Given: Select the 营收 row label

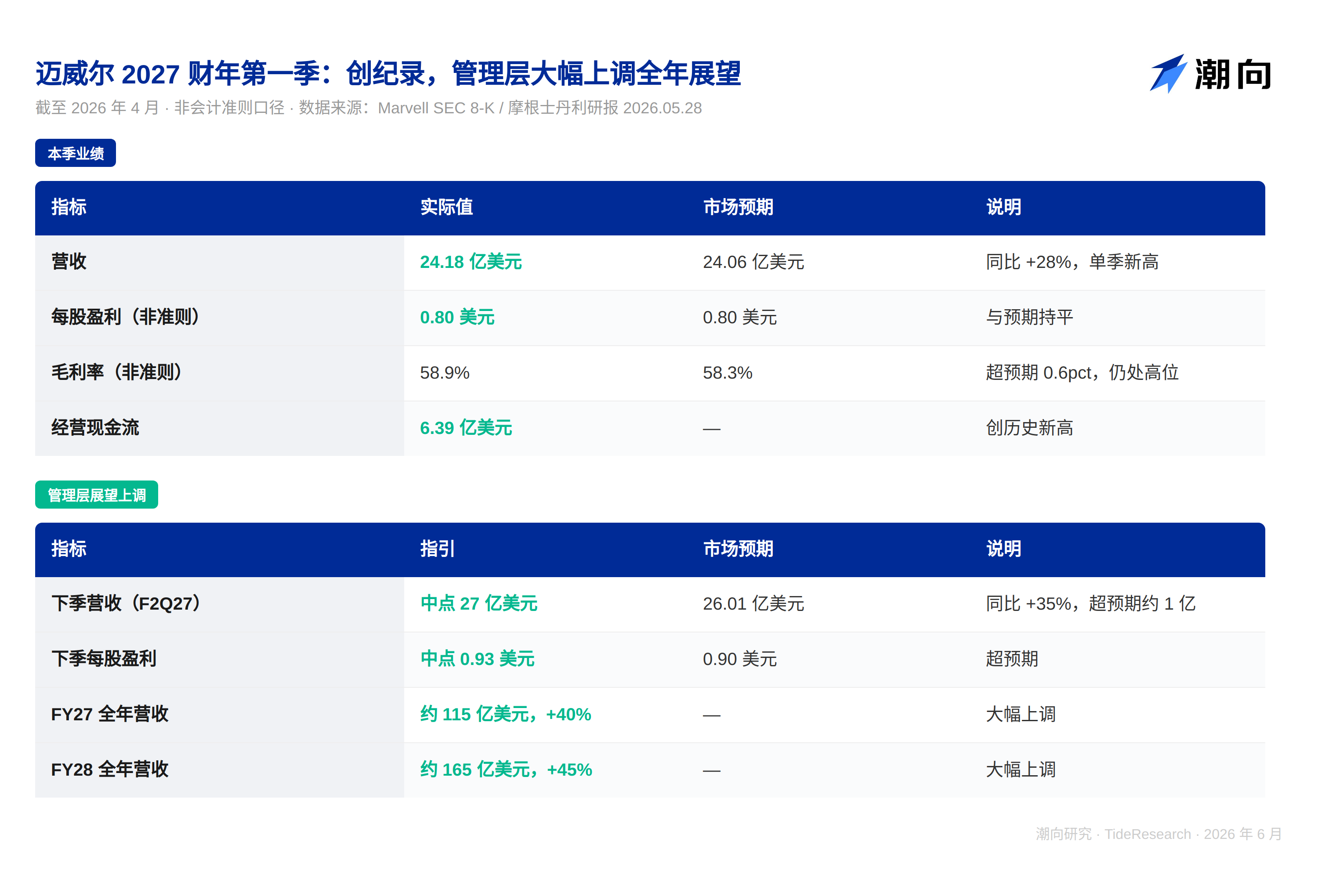Looking at the screenshot, I should (x=69, y=262).
